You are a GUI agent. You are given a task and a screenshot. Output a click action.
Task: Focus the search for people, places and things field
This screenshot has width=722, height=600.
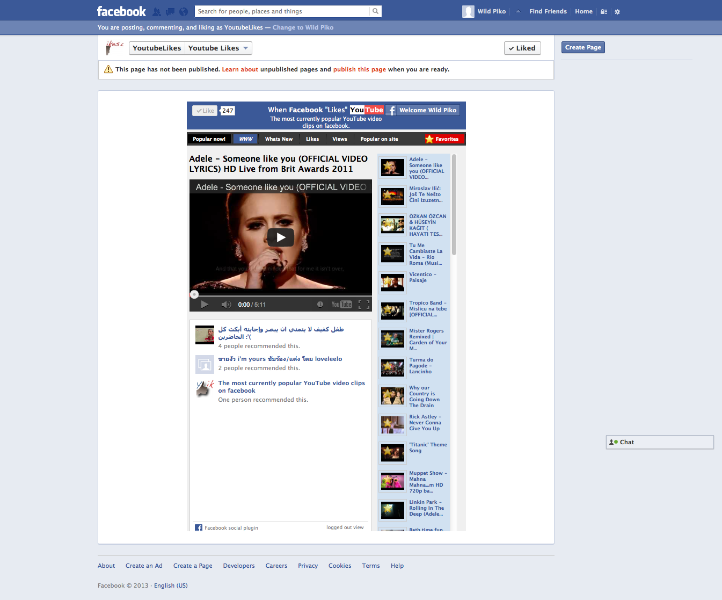tap(282, 11)
